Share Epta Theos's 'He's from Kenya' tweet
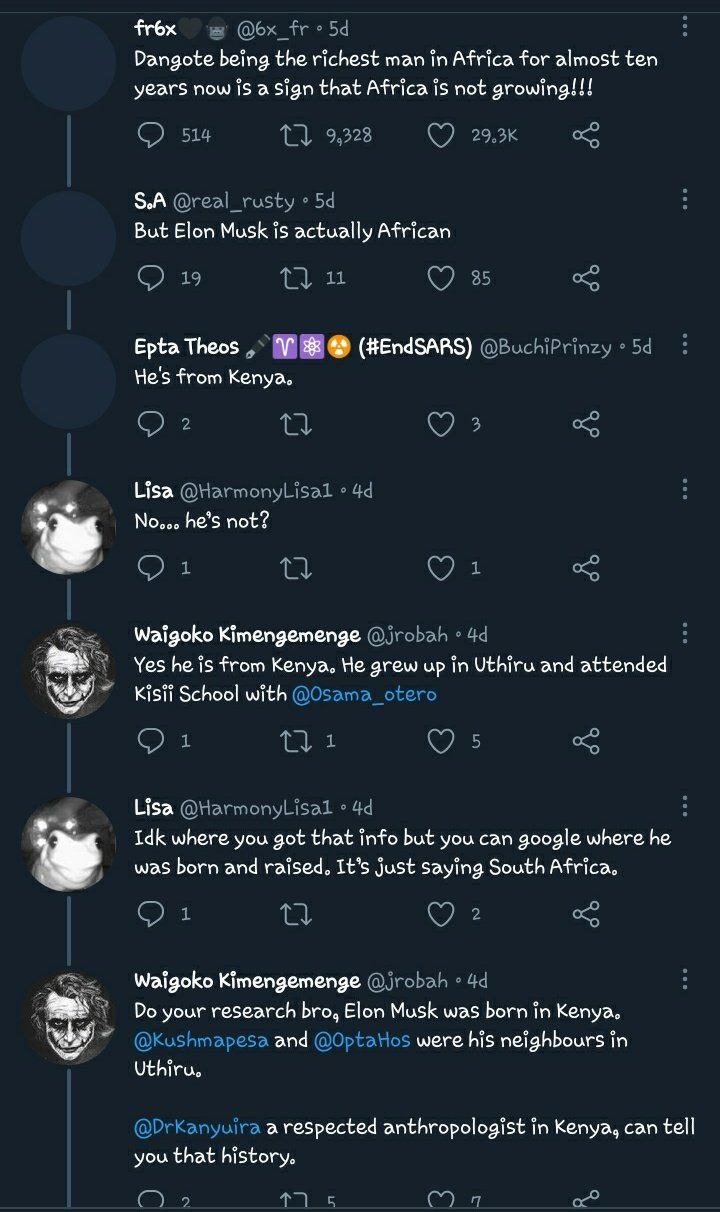The width and height of the screenshot is (720, 1212). coord(586,424)
